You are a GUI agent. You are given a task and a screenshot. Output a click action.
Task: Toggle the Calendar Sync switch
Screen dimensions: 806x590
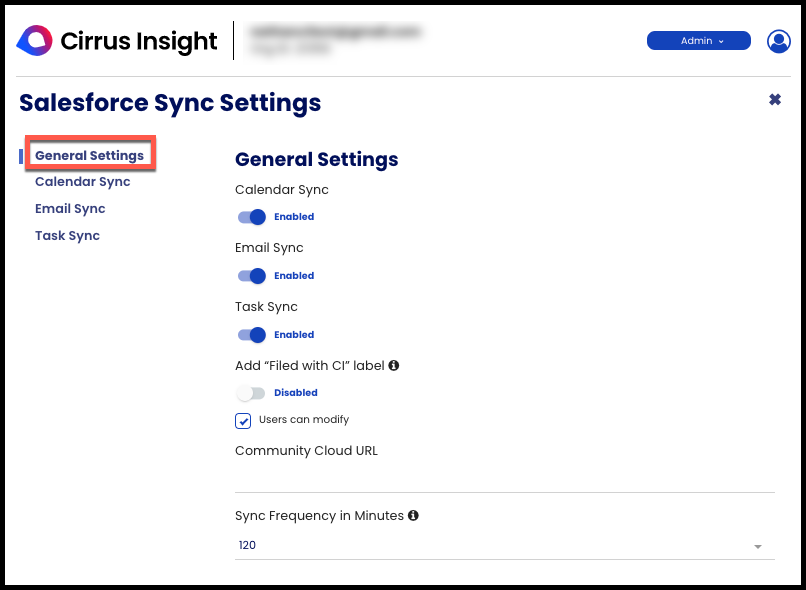(x=251, y=217)
